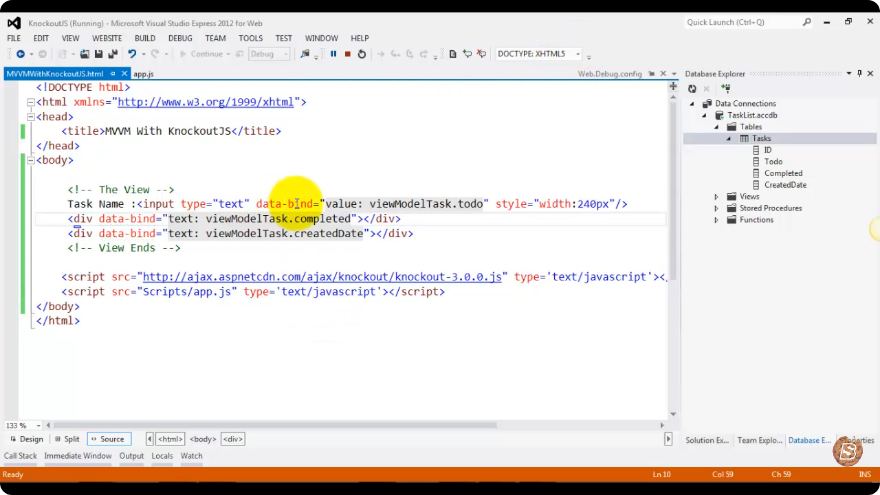Pin the MVVMWithKnockoutJS.html tab
The height and width of the screenshot is (495, 880).
point(113,74)
